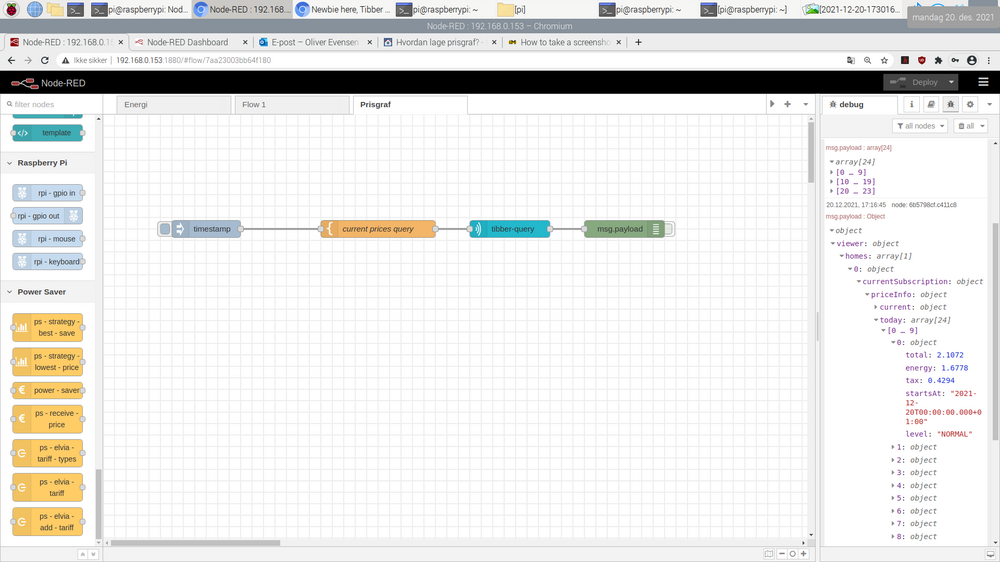Click the zoom in plus icon
The width and height of the screenshot is (1000, 562).
[x=804, y=553]
